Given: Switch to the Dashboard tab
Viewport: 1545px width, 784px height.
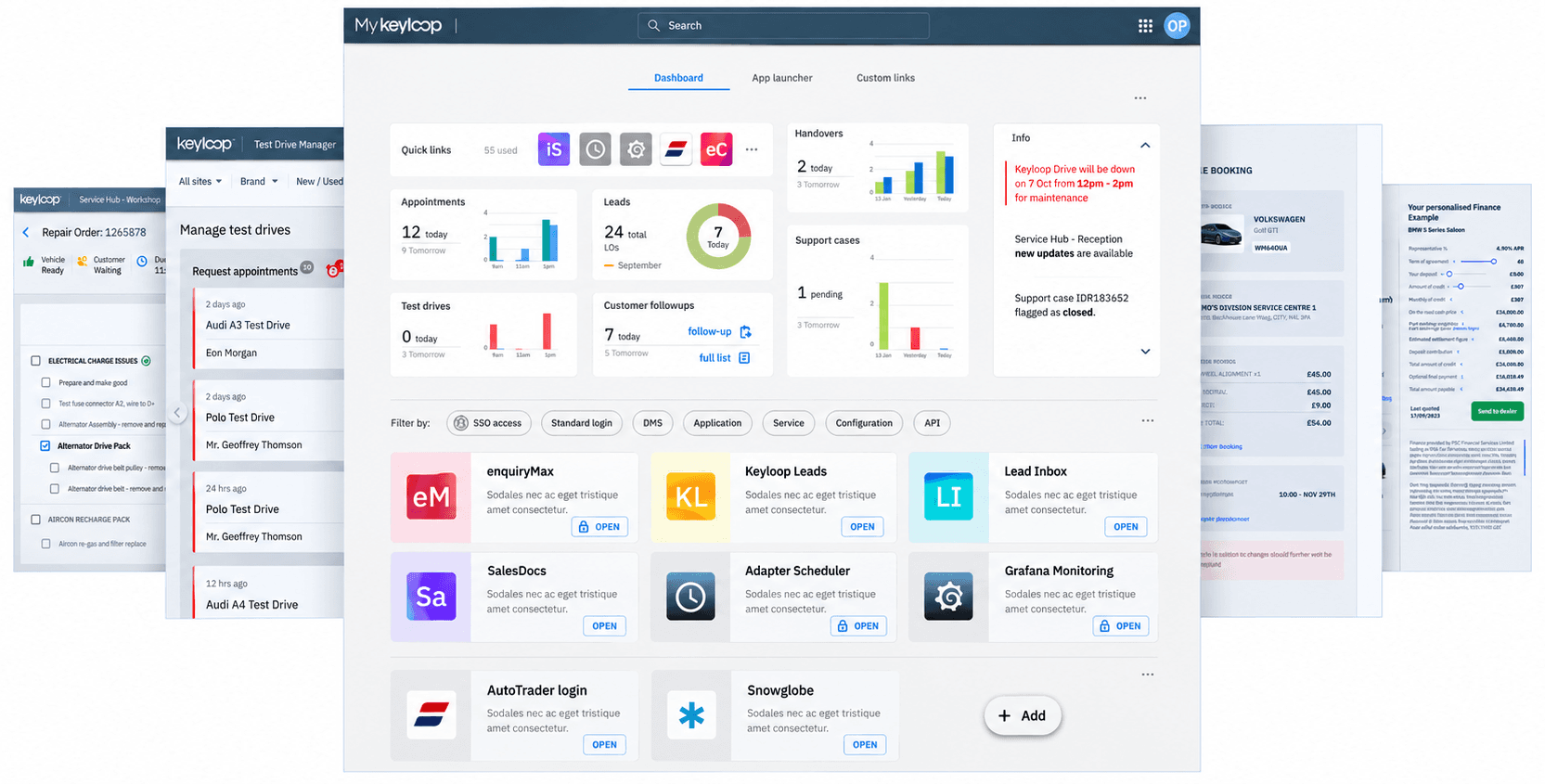Looking at the screenshot, I should [x=678, y=78].
